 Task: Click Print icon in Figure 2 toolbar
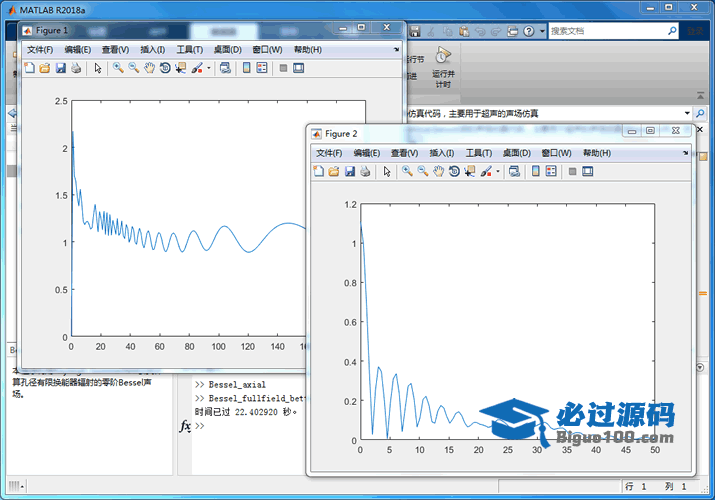point(365,171)
